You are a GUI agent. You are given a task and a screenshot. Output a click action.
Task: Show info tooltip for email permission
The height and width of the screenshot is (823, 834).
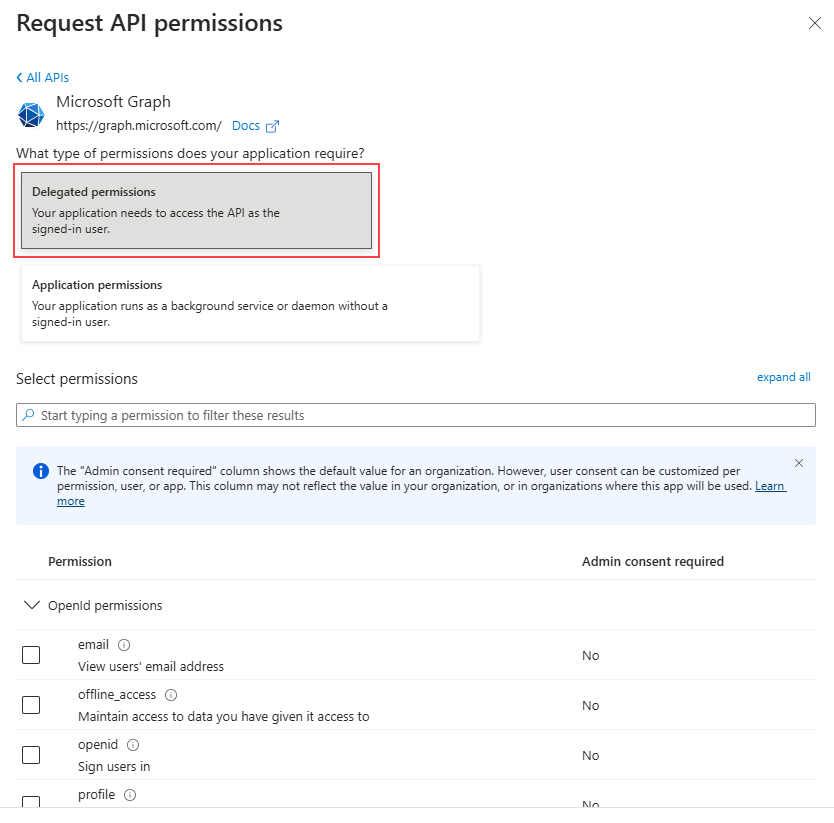click(x=124, y=645)
